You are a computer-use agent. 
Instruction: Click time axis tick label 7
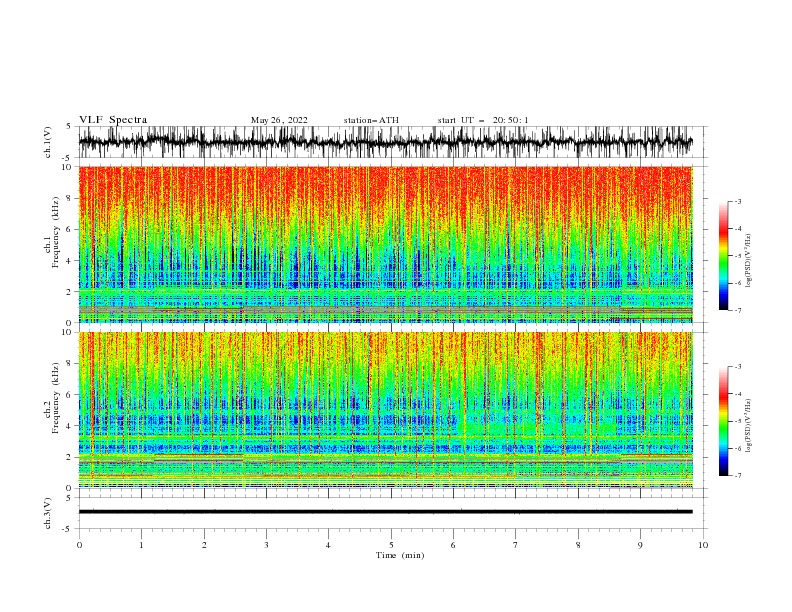coord(516,545)
